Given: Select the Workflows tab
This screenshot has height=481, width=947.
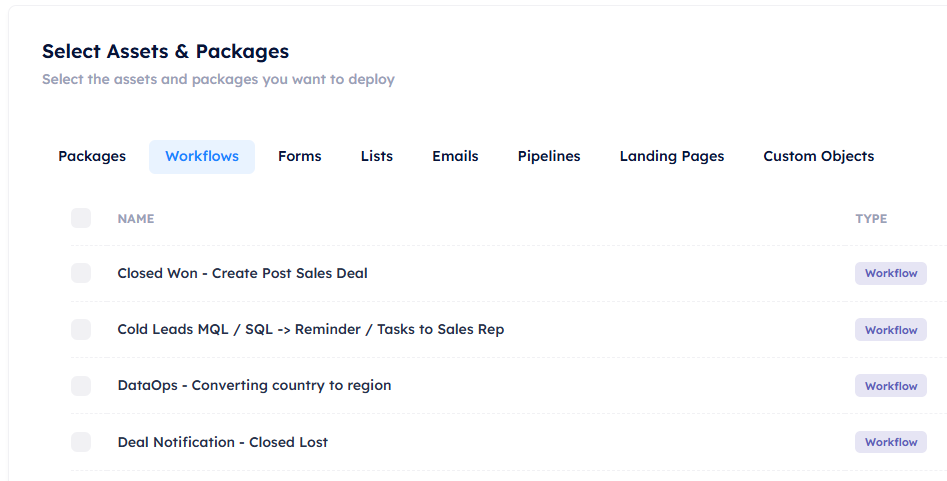Looking at the screenshot, I should tap(202, 156).
